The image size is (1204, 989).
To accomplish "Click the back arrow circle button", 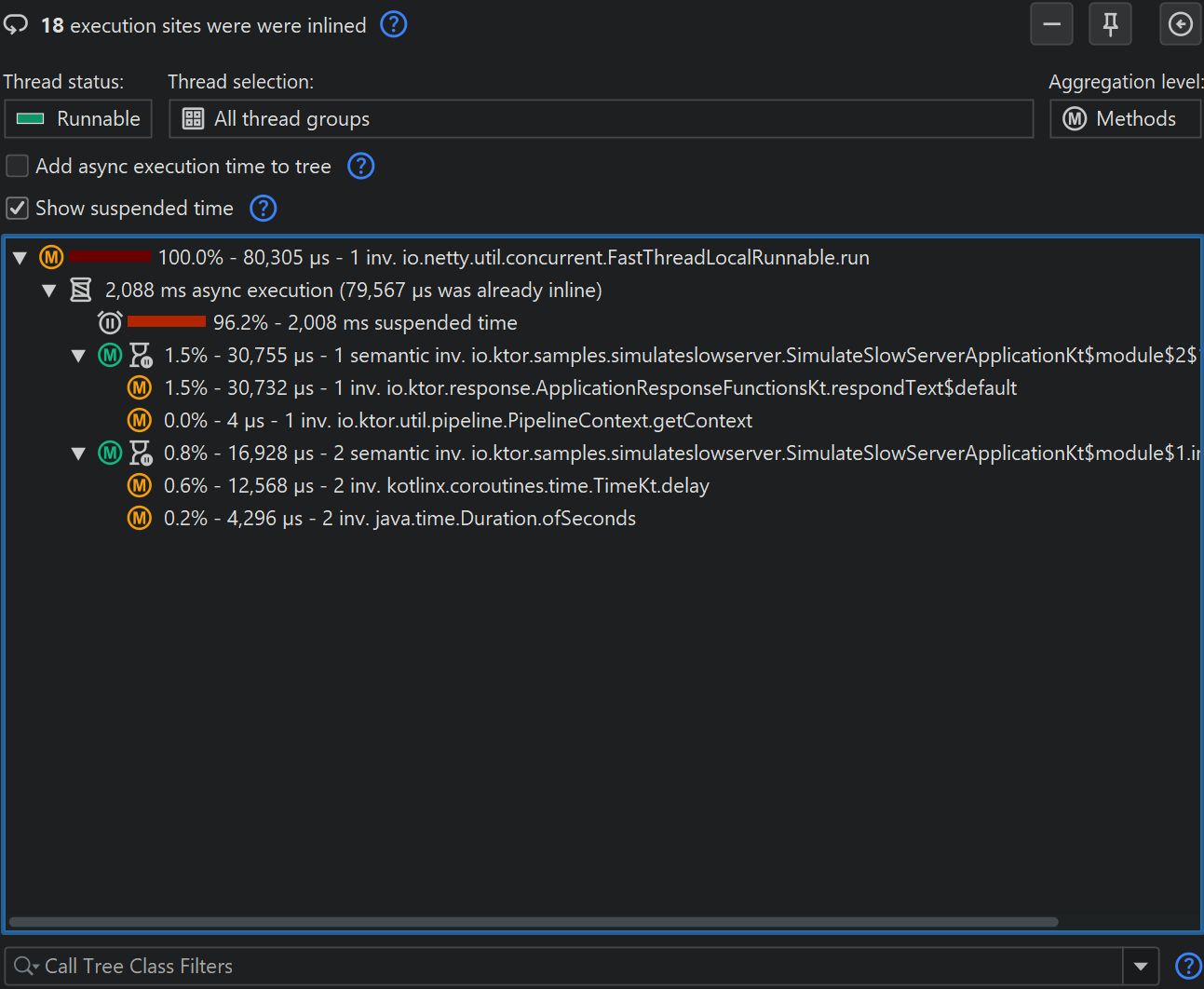I will 1180,24.
